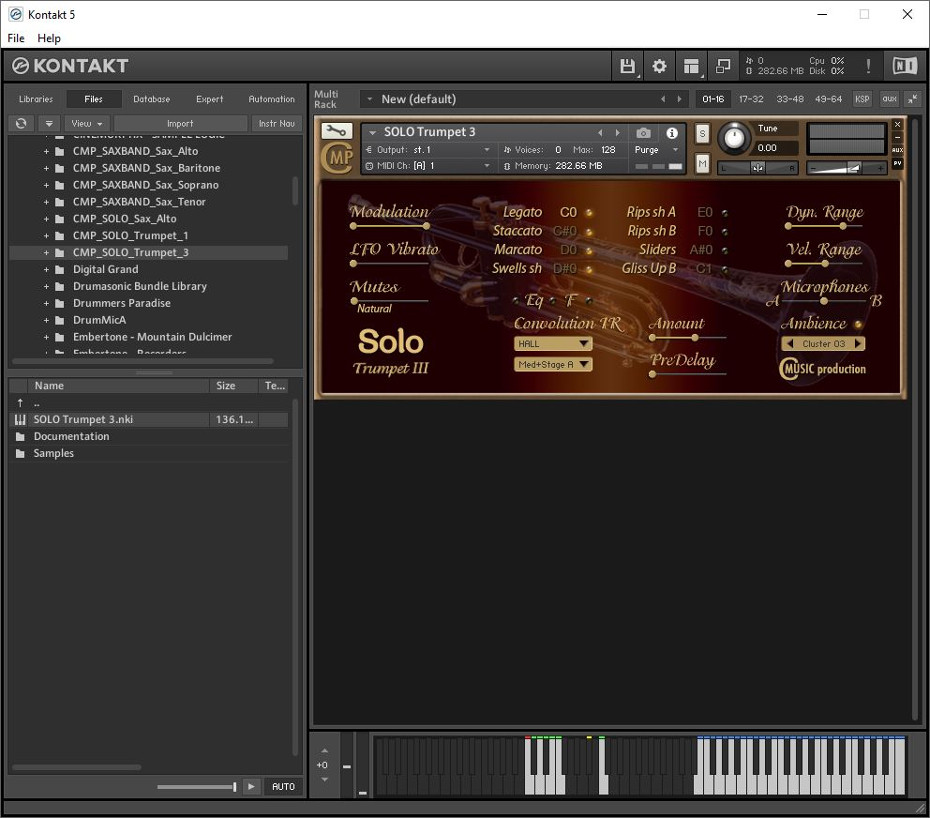Toggle the rack minimize arrows icon
This screenshot has height=818, width=930.
click(x=913, y=99)
